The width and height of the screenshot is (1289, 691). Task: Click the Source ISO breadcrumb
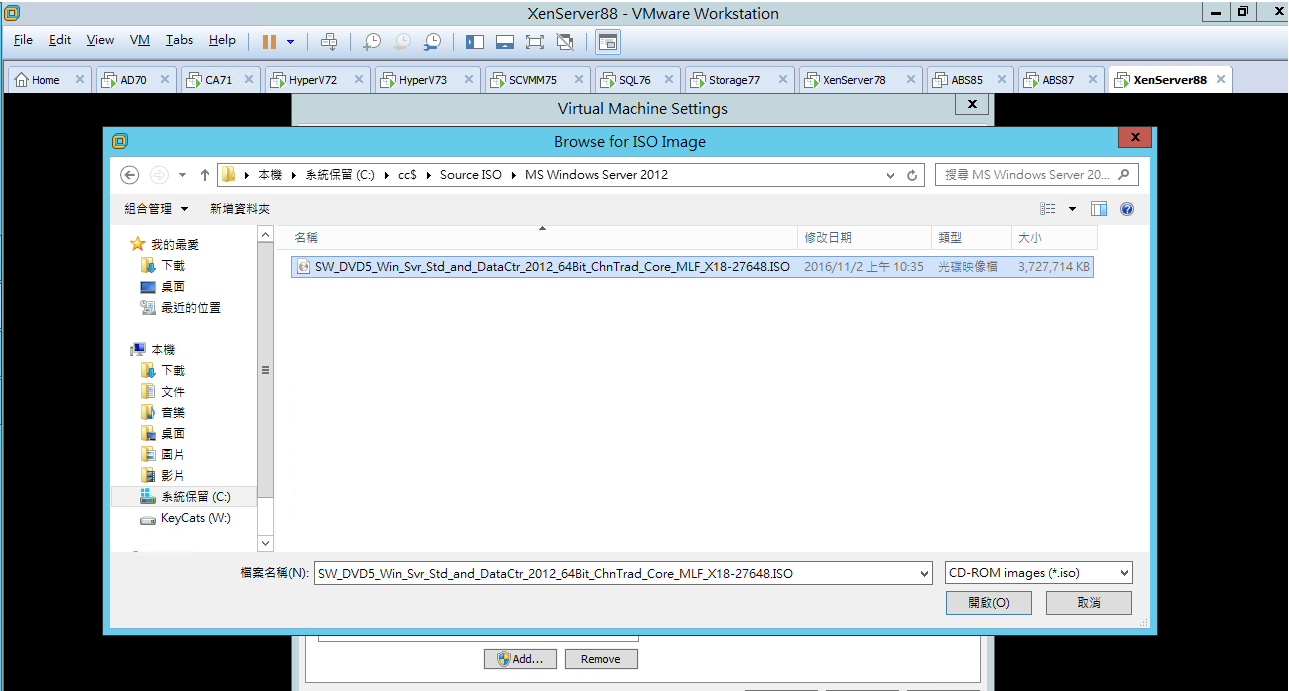click(x=470, y=175)
